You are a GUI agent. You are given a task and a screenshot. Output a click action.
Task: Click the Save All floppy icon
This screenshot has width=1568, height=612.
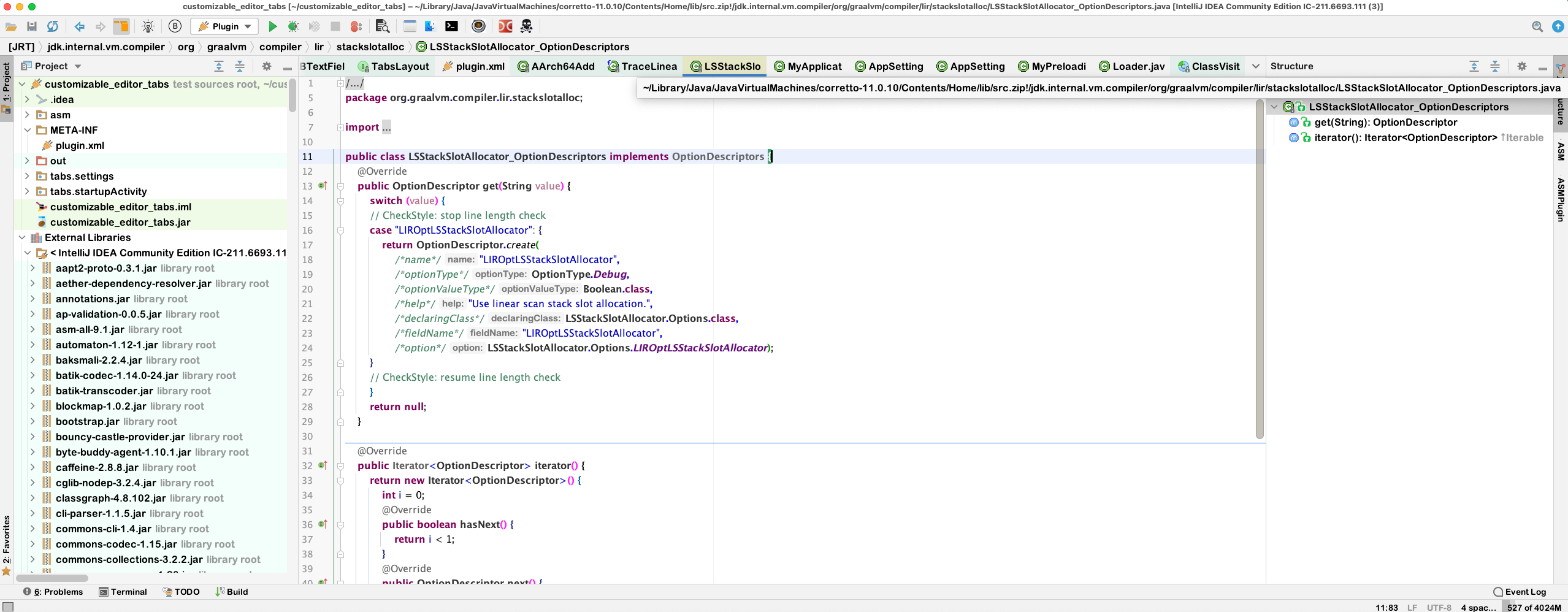click(x=32, y=26)
